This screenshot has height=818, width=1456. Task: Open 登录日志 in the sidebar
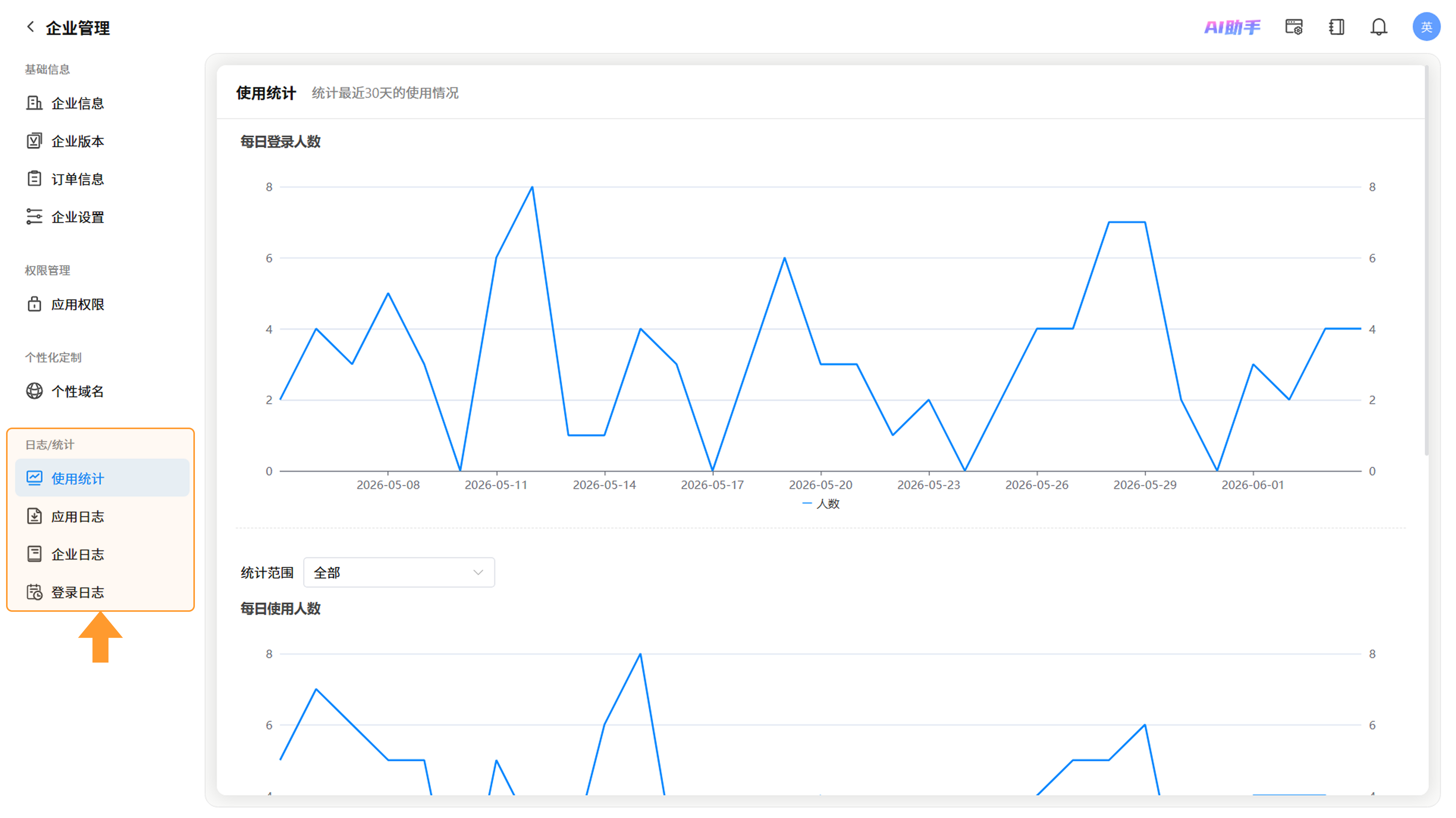click(102, 592)
